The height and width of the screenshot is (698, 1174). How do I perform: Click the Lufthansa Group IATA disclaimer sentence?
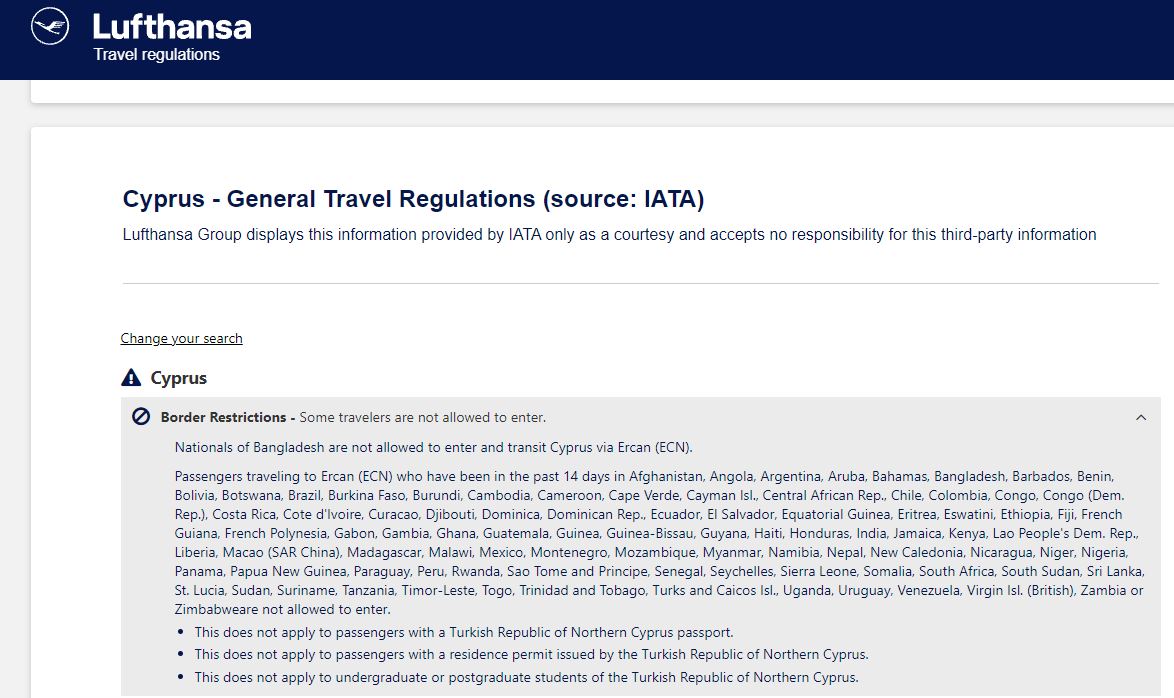[x=609, y=234]
